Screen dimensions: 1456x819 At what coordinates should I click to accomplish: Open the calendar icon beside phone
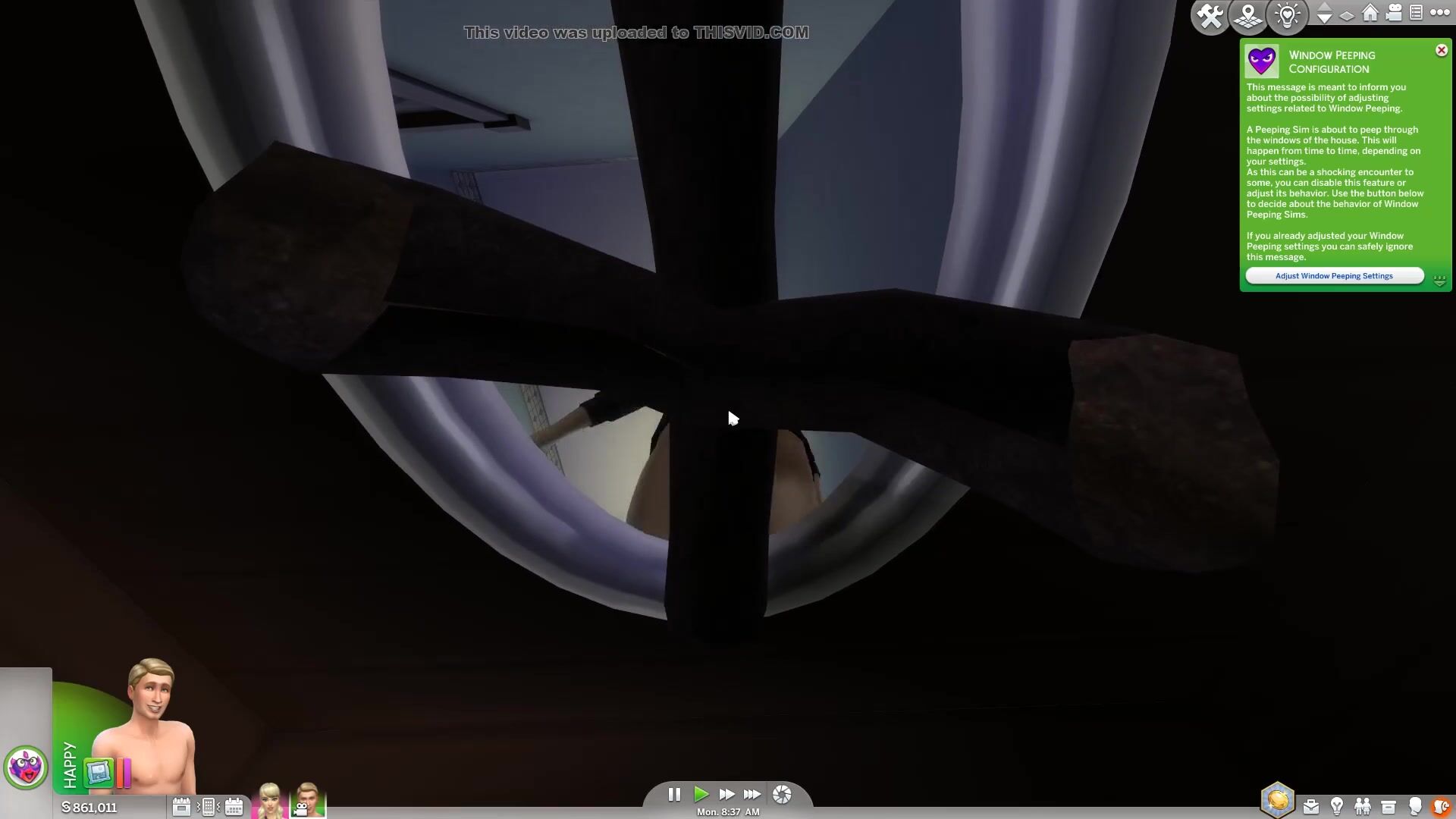234,806
